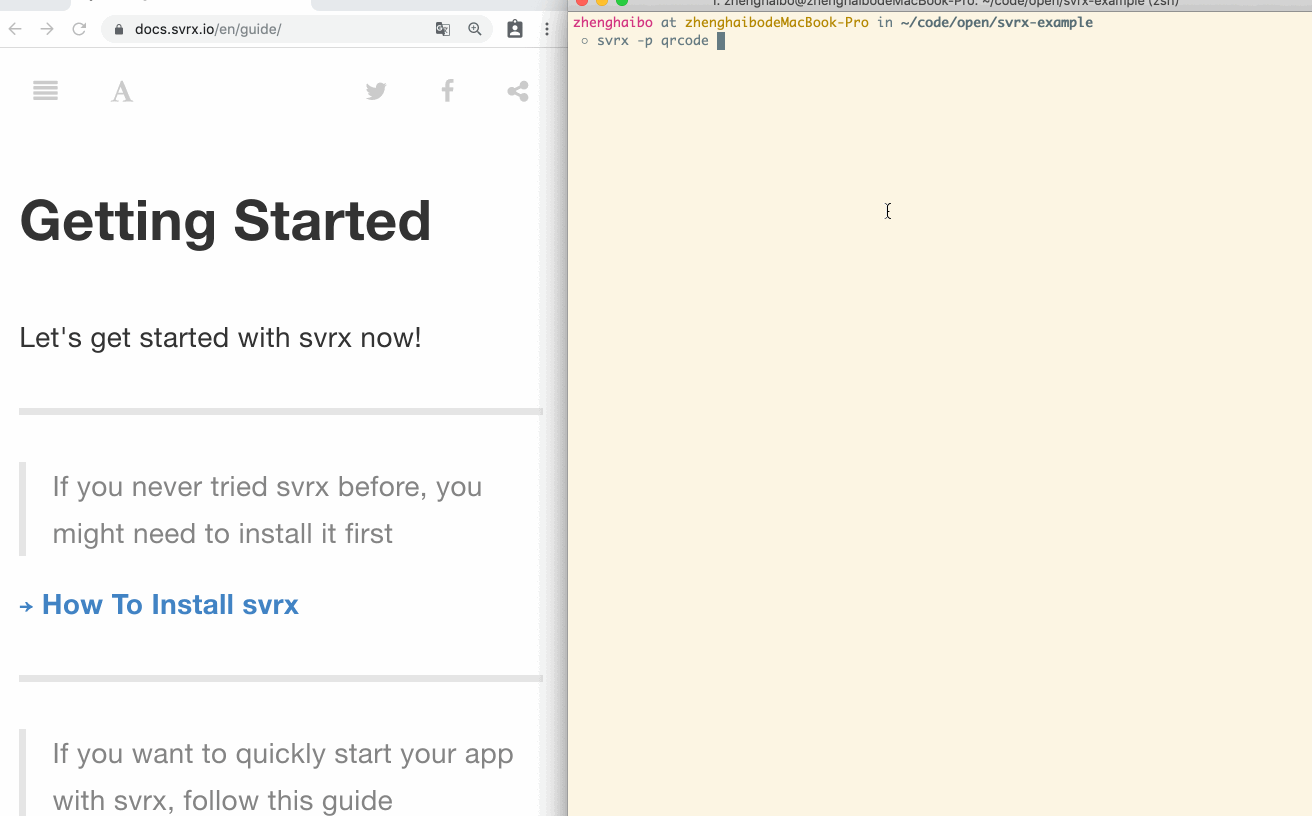Share the page on Twitter

[376, 92]
